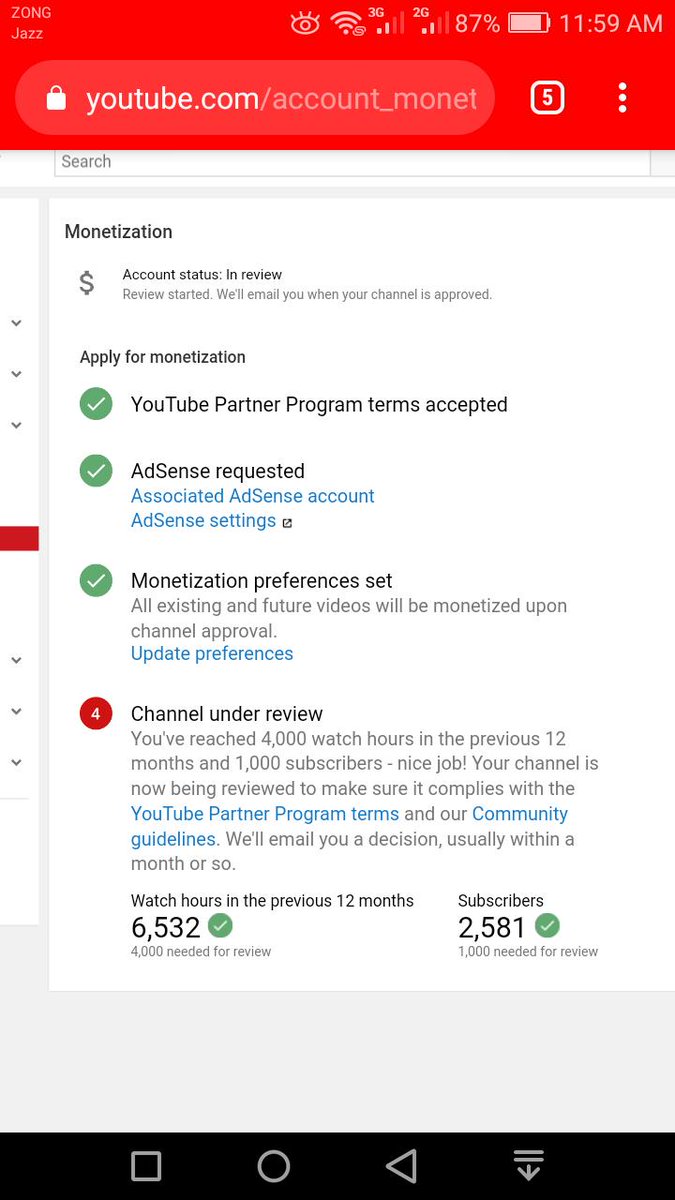Open the tab switcher showing 5 tabs
675x1200 pixels.
click(x=547, y=98)
